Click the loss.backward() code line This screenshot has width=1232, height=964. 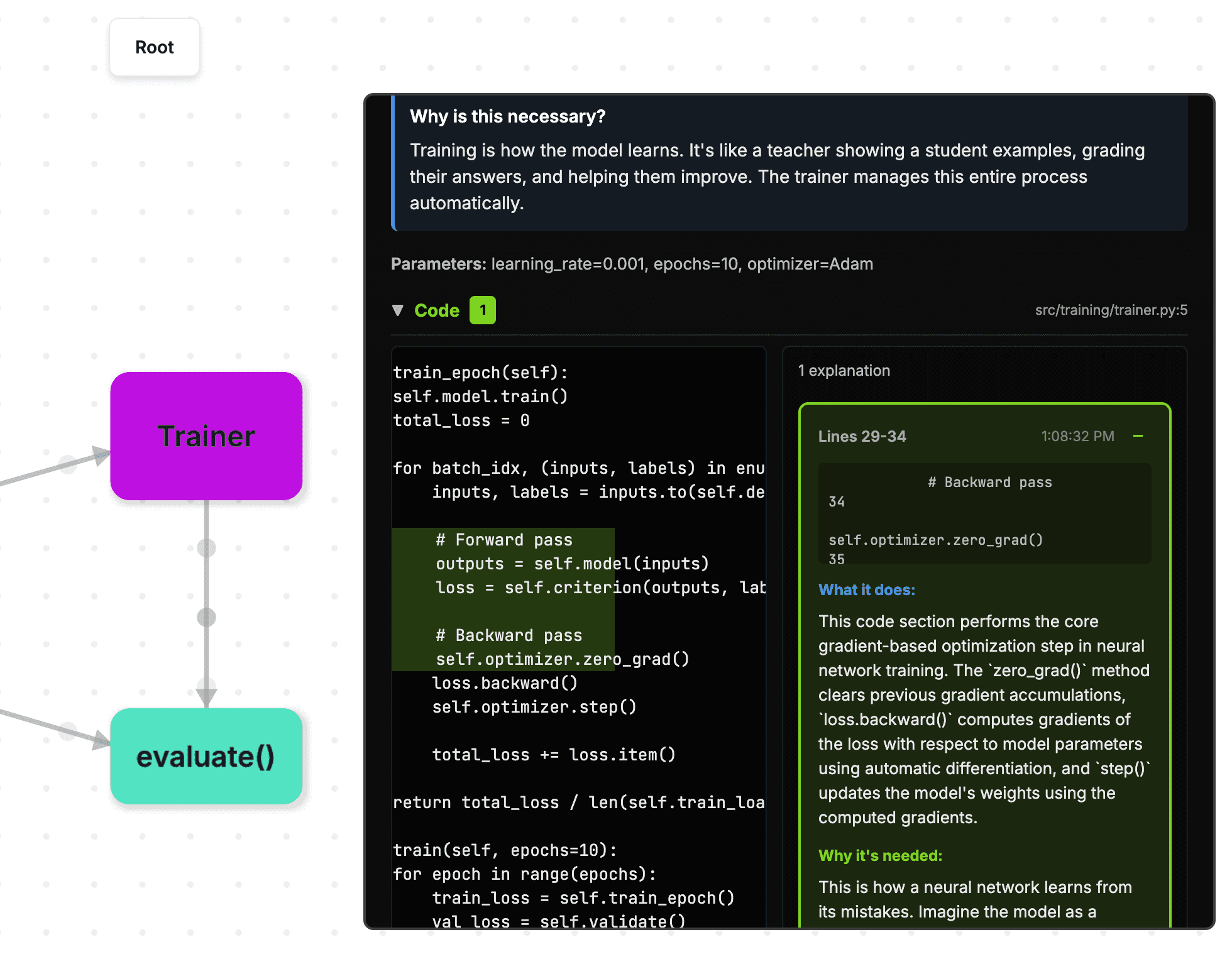point(504,683)
